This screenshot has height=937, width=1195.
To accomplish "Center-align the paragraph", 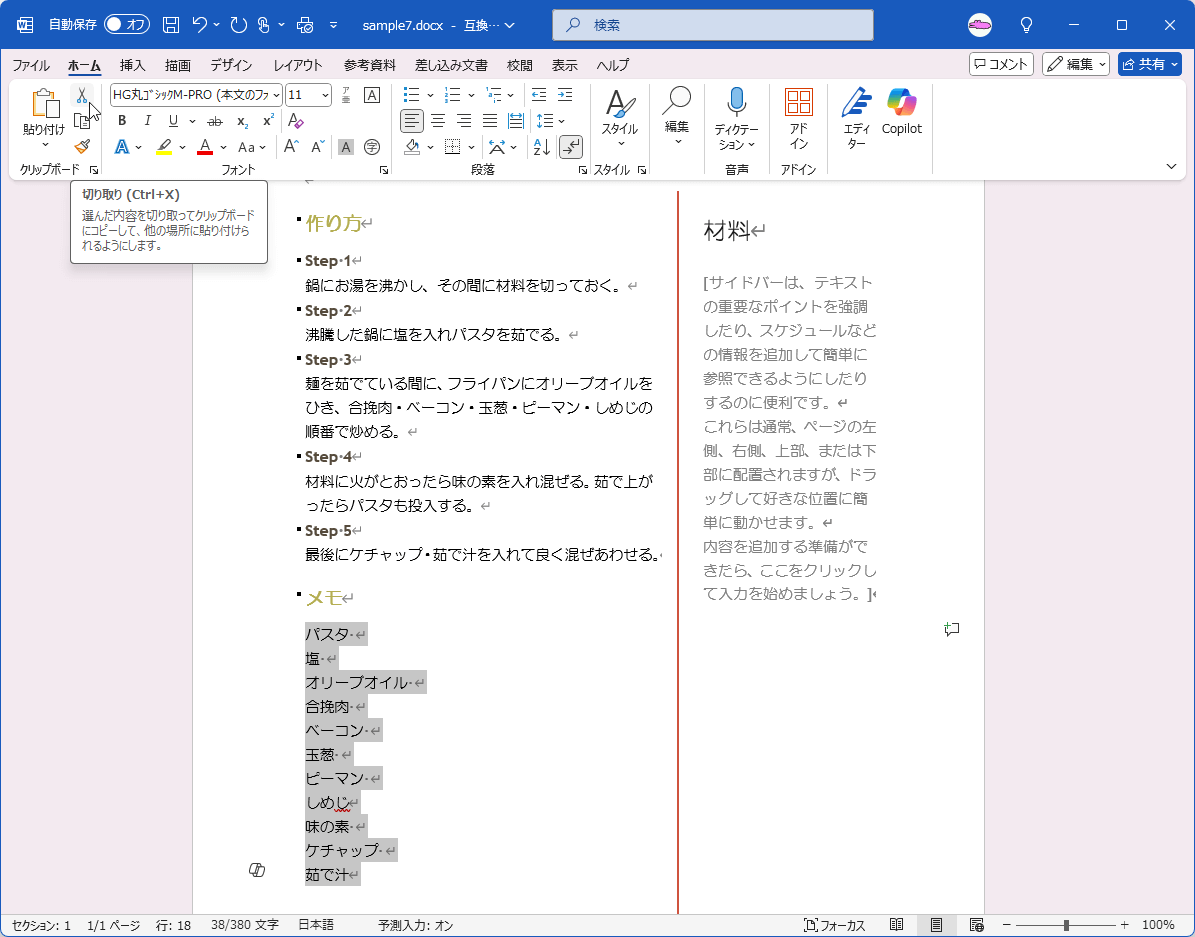I will [x=438, y=121].
